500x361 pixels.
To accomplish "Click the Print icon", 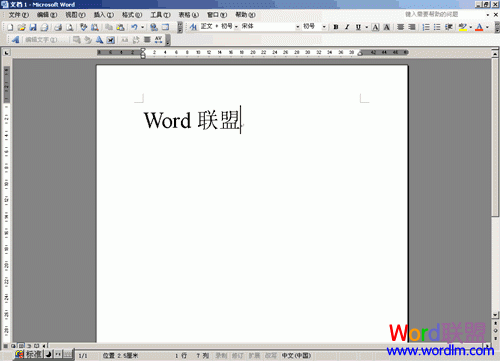I will pyautogui.click(x=59, y=27).
